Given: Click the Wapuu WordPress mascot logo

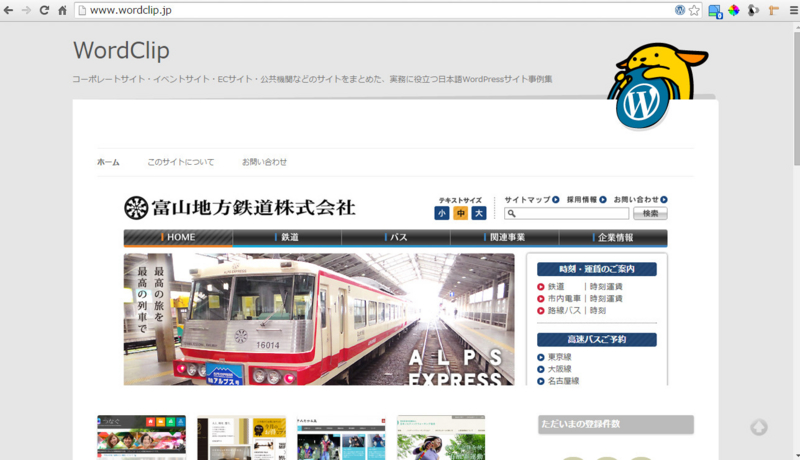Looking at the screenshot, I should coord(657,86).
